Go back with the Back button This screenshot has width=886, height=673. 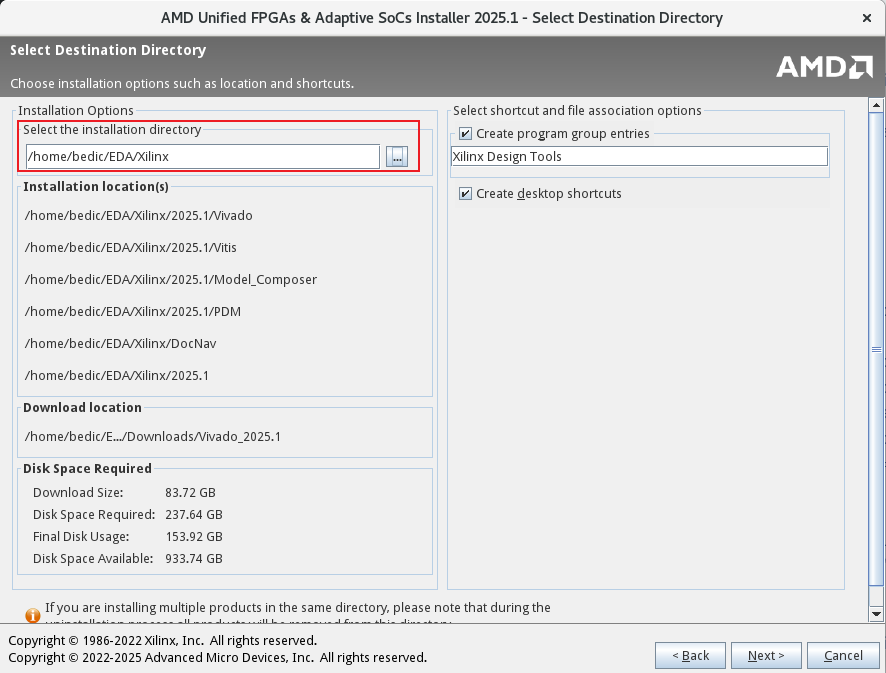pos(690,656)
